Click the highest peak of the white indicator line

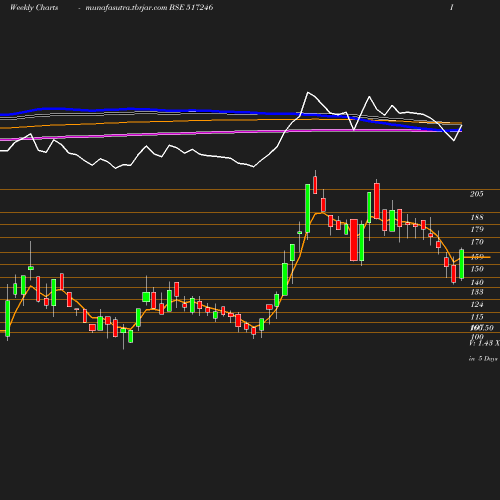point(308,92)
